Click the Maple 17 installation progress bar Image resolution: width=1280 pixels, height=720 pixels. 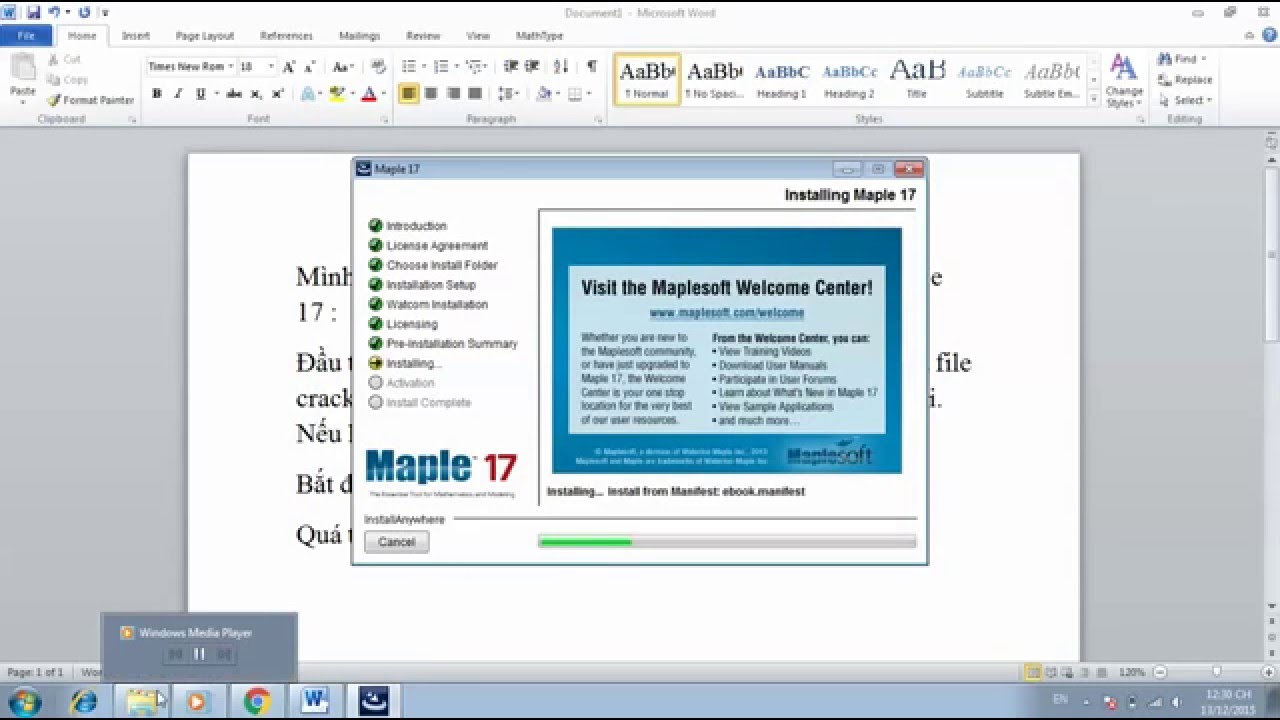click(727, 542)
